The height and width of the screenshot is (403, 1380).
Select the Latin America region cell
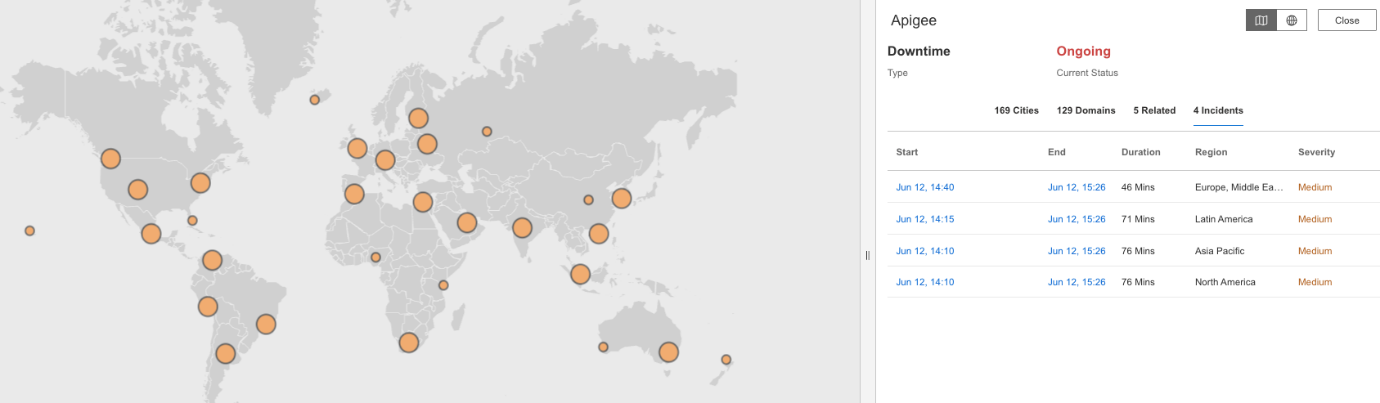tap(1224, 219)
